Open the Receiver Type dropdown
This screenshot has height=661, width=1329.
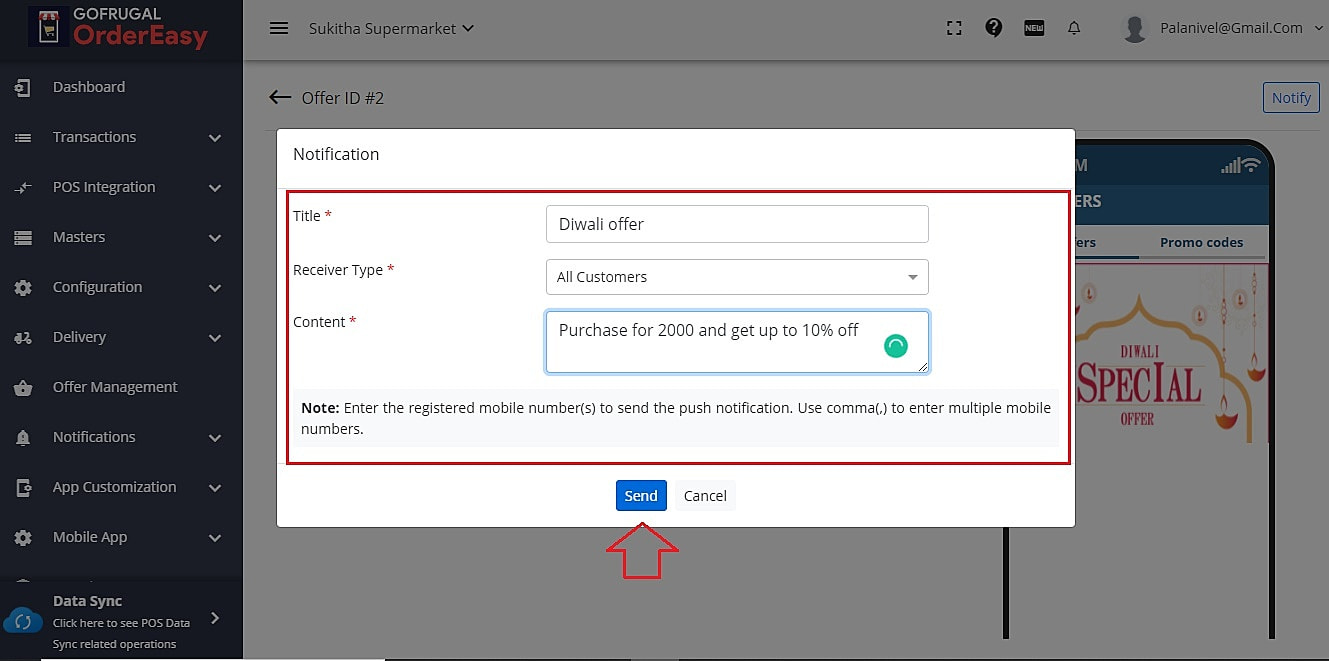737,277
